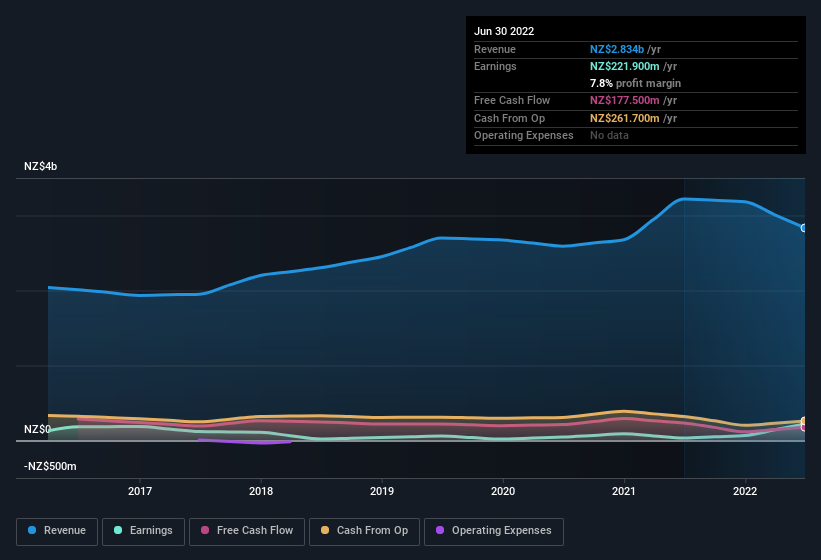The width and height of the screenshot is (821, 560).
Task: Toggle the Operating Expenses legend button
Action: click(x=493, y=531)
